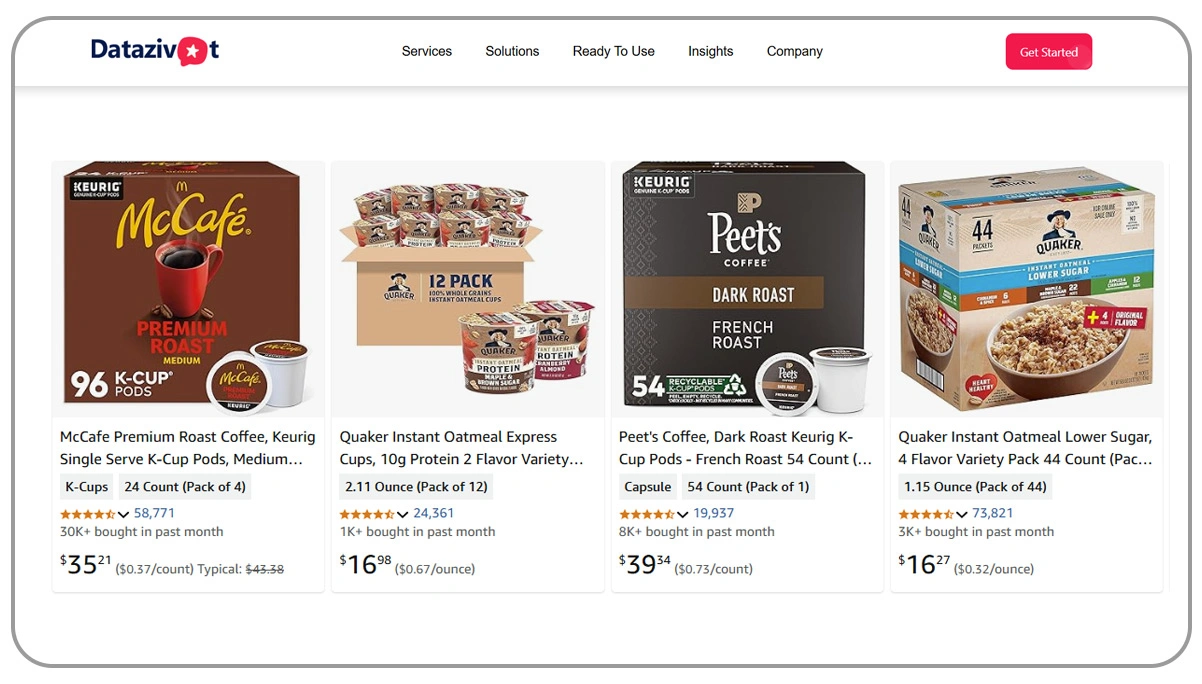Select the 54 Count (Pack of 1) option
The image size is (1202, 684).
[748, 487]
